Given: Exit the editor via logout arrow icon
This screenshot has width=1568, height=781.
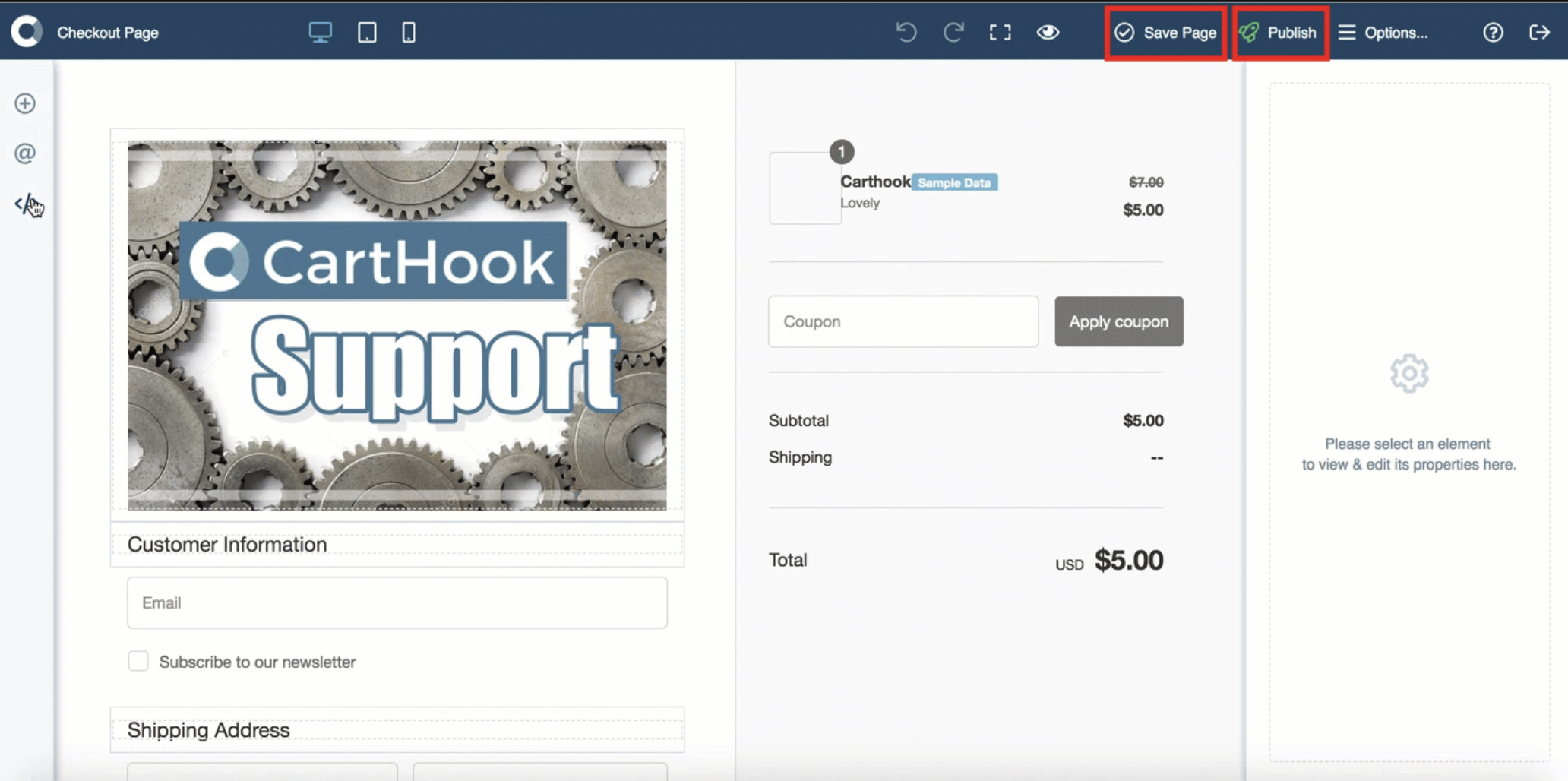Looking at the screenshot, I should click(x=1539, y=32).
